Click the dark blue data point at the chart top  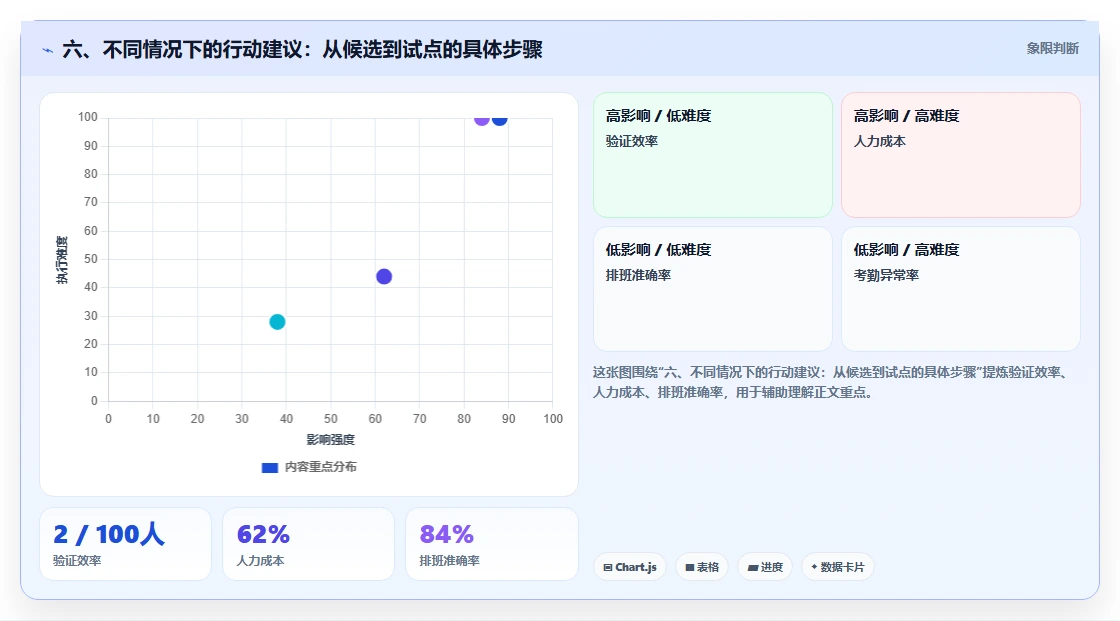click(x=499, y=120)
